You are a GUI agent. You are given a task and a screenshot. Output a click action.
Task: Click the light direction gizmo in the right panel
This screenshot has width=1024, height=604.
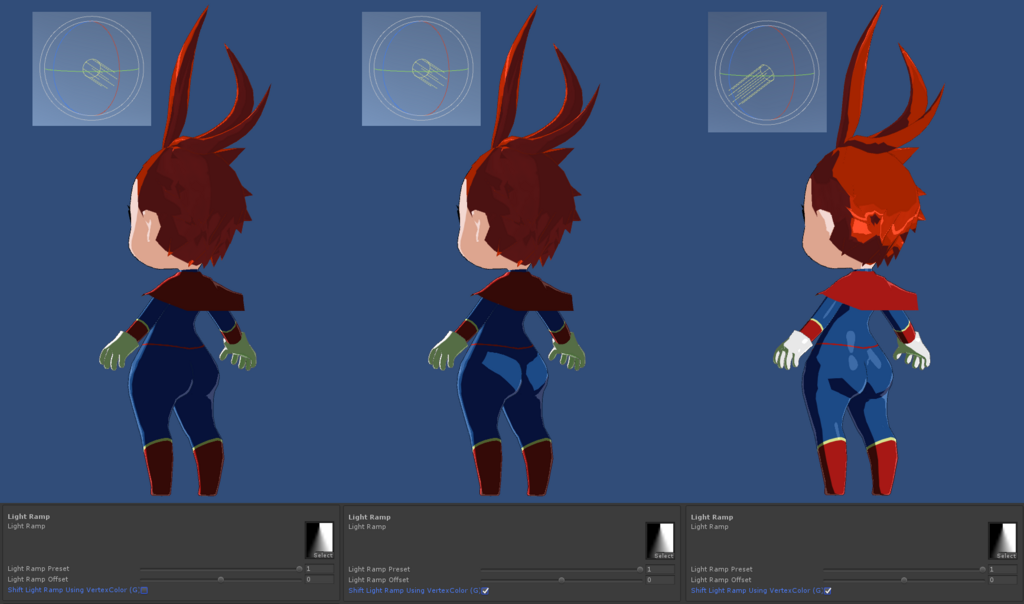click(767, 72)
